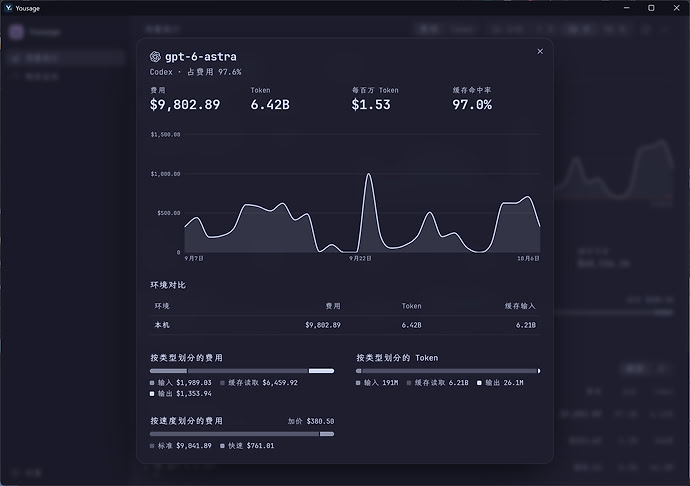Click the 10月6日 date label on chart

tap(528, 258)
